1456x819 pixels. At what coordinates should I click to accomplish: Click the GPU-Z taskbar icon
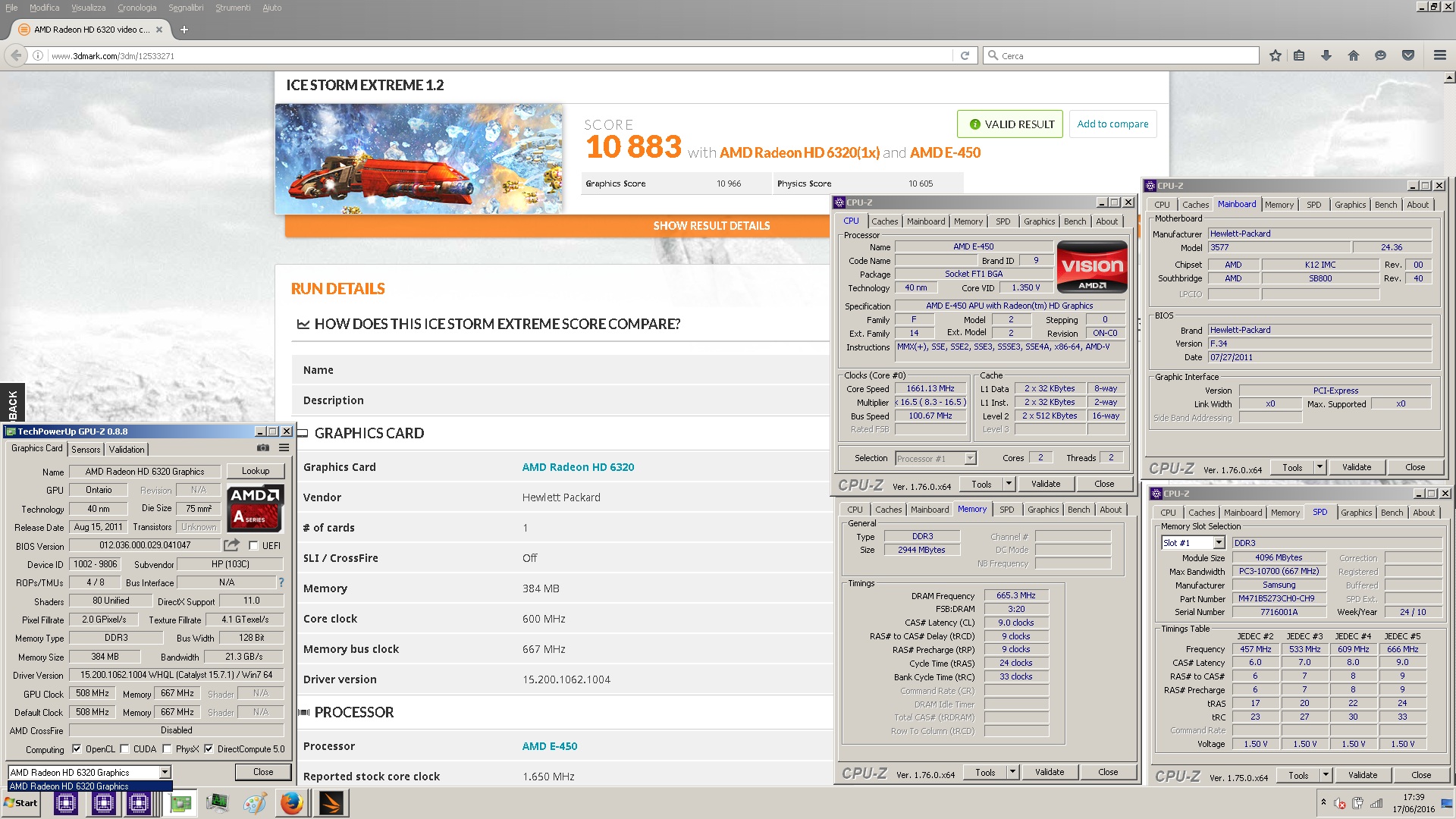[x=181, y=803]
